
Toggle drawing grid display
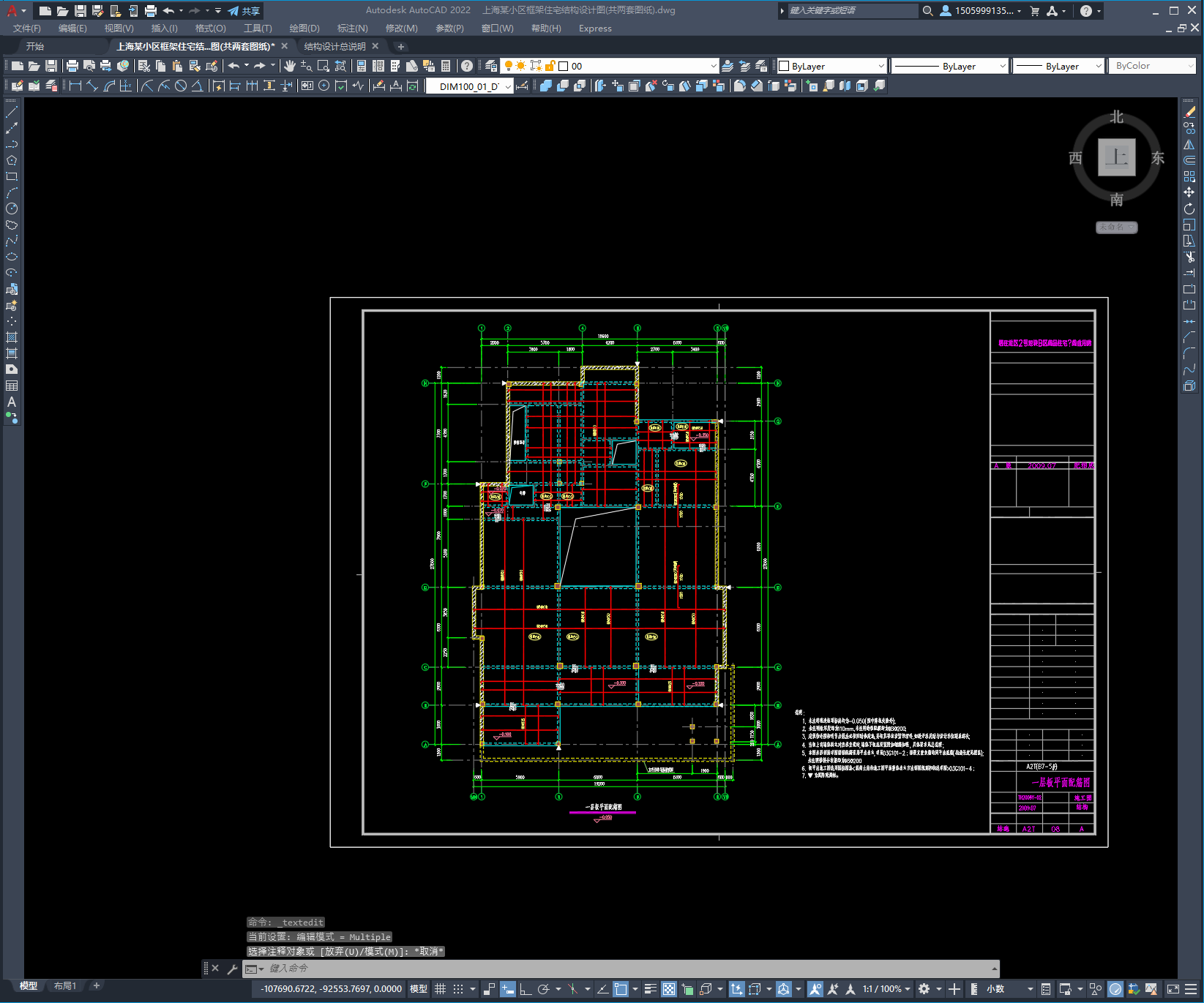click(x=440, y=989)
